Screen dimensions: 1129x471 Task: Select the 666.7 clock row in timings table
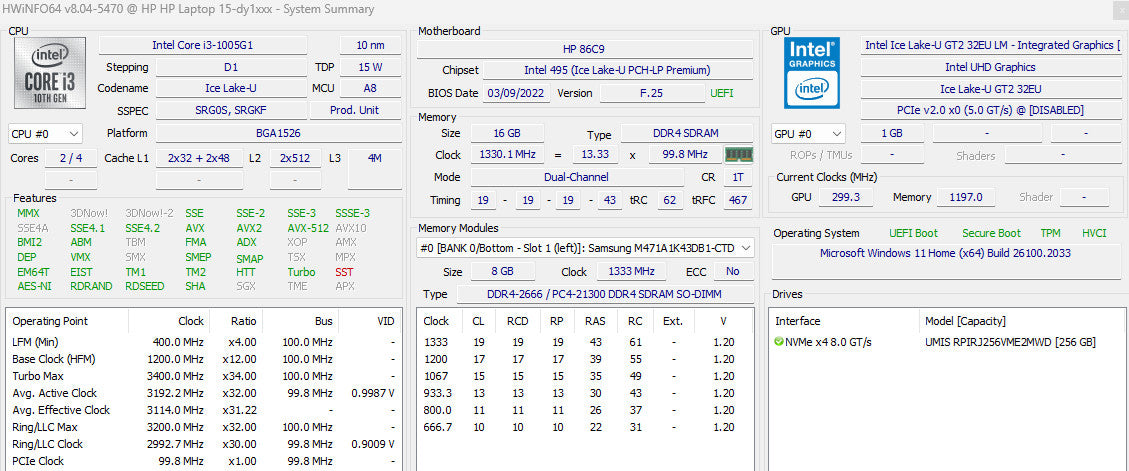[585, 427]
